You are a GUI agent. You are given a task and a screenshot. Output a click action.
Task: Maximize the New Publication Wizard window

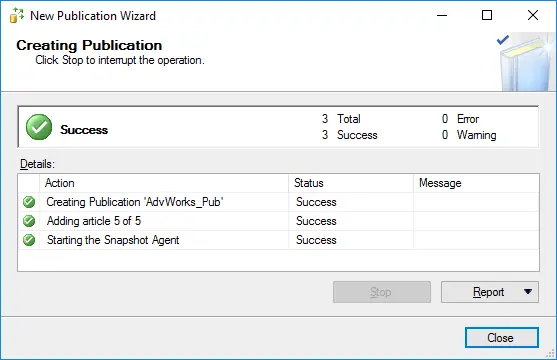point(487,15)
